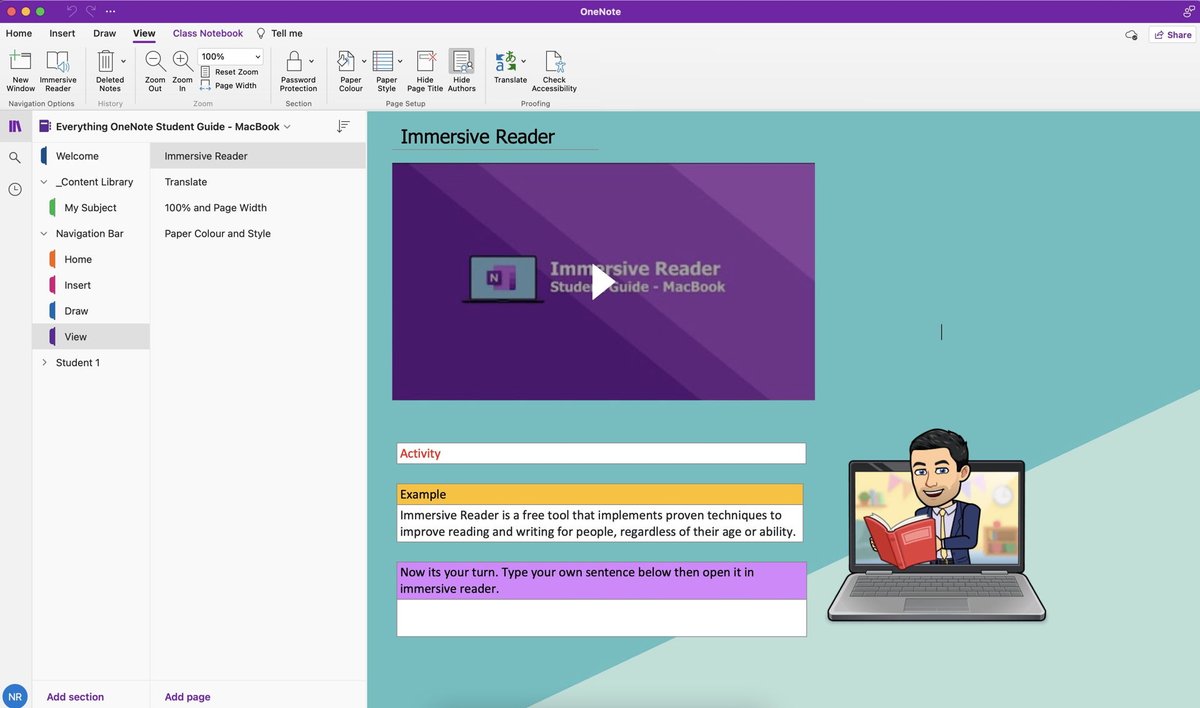Open a New Window from the ribbon
The height and width of the screenshot is (708, 1200).
pyautogui.click(x=20, y=71)
